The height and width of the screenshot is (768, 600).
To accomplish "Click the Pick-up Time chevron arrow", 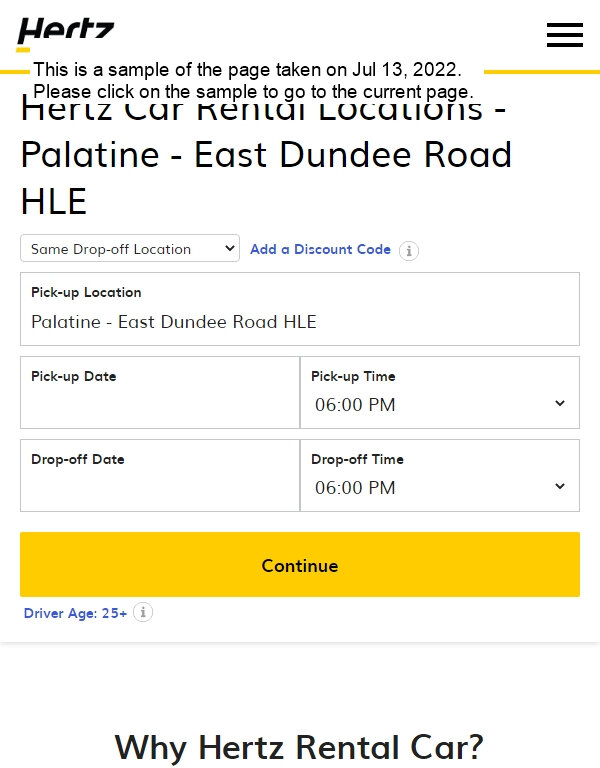I will (560, 403).
